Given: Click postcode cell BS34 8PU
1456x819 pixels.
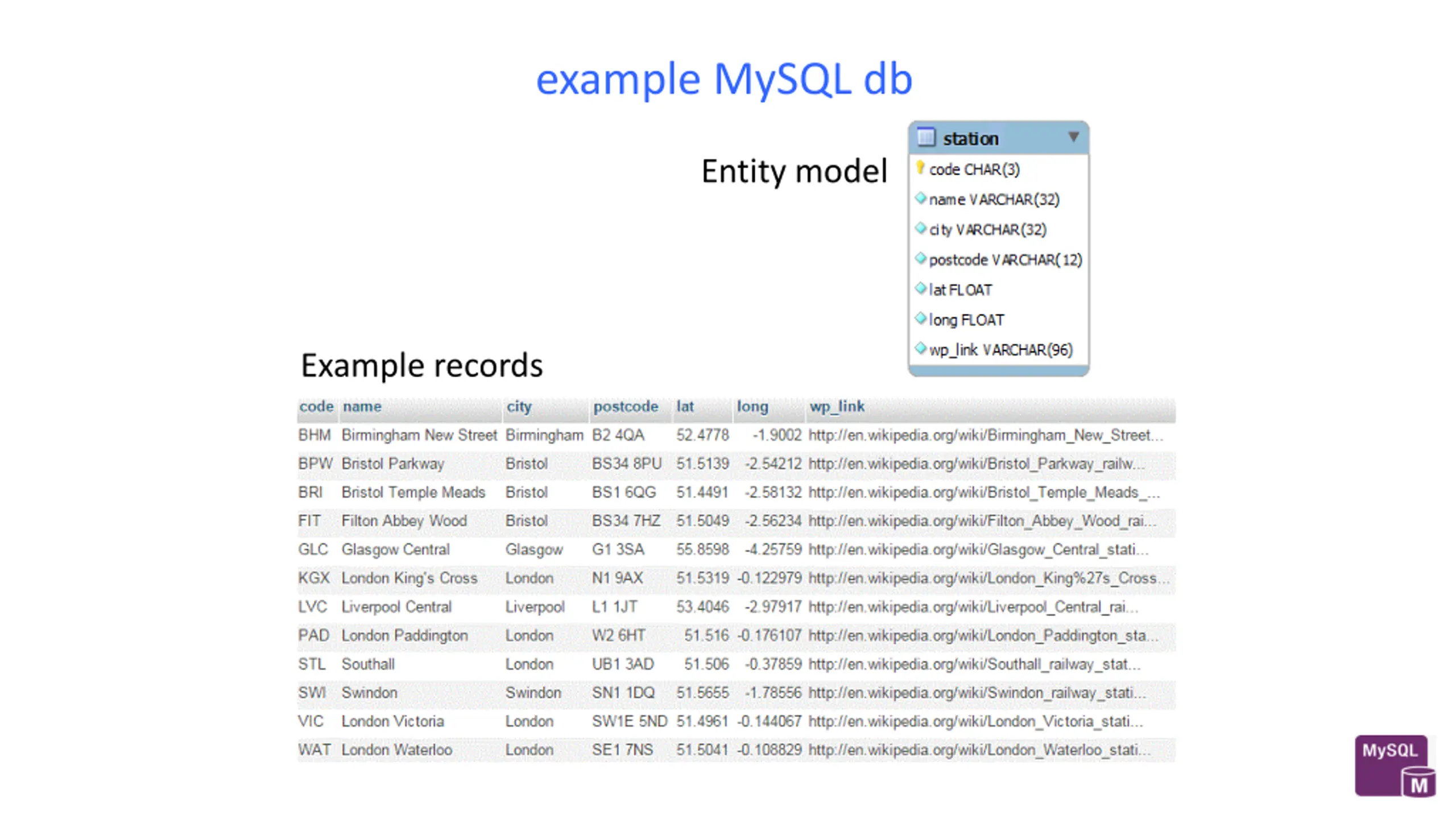Looking at the screenshot, I should tap(627, 464).
